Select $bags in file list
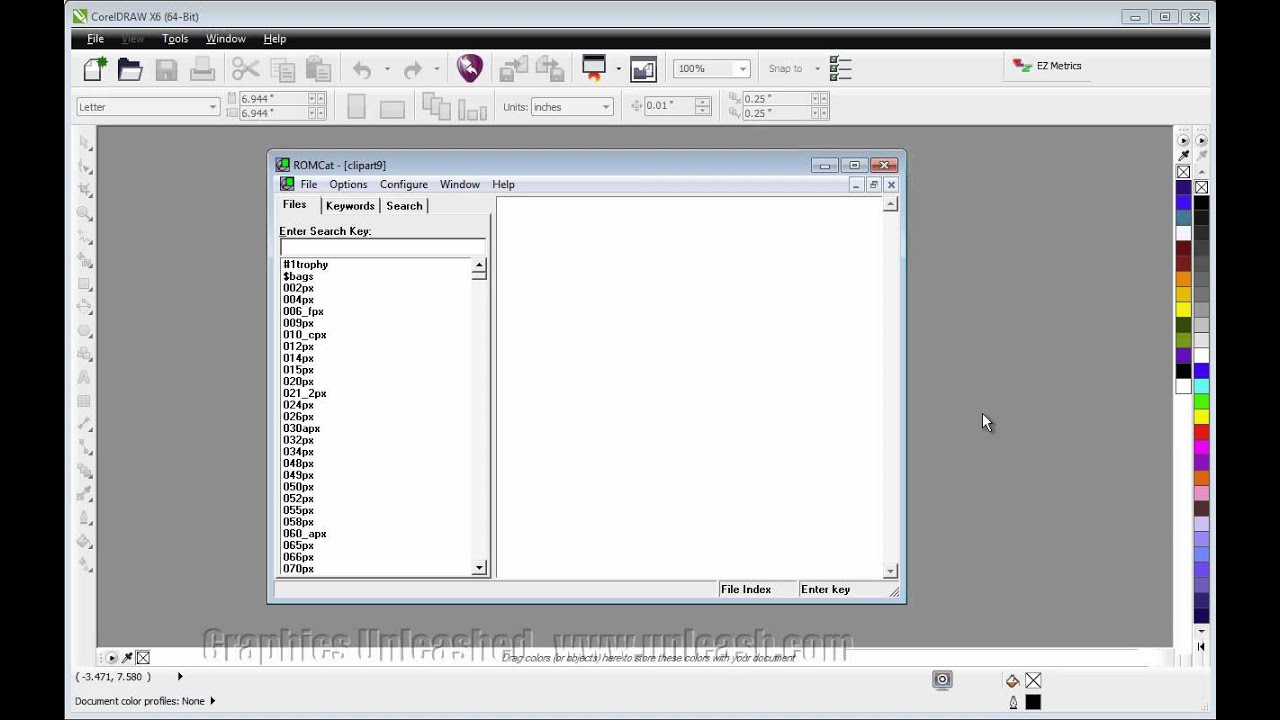 point(298,277)
